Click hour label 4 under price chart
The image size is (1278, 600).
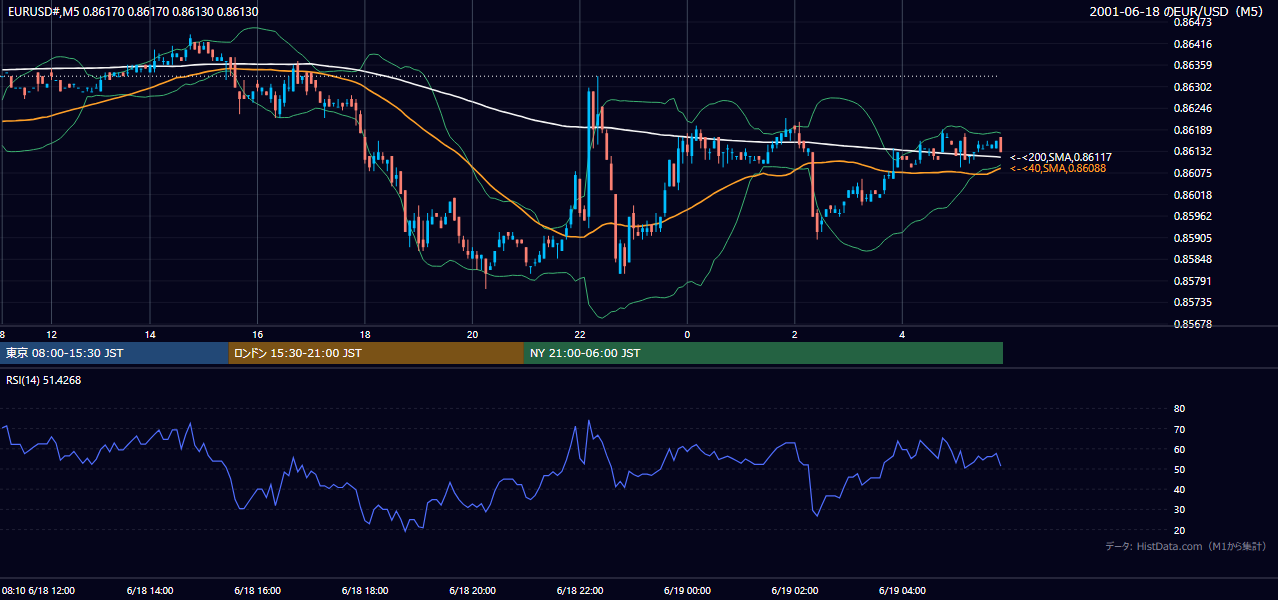(902, 334)
